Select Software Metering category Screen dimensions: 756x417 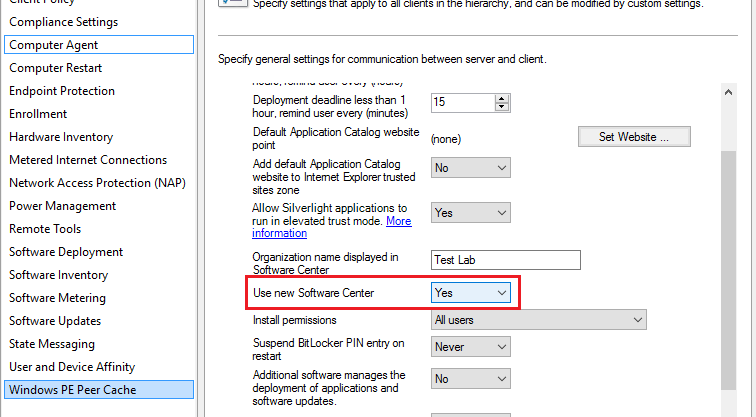[x=57, y=298]
